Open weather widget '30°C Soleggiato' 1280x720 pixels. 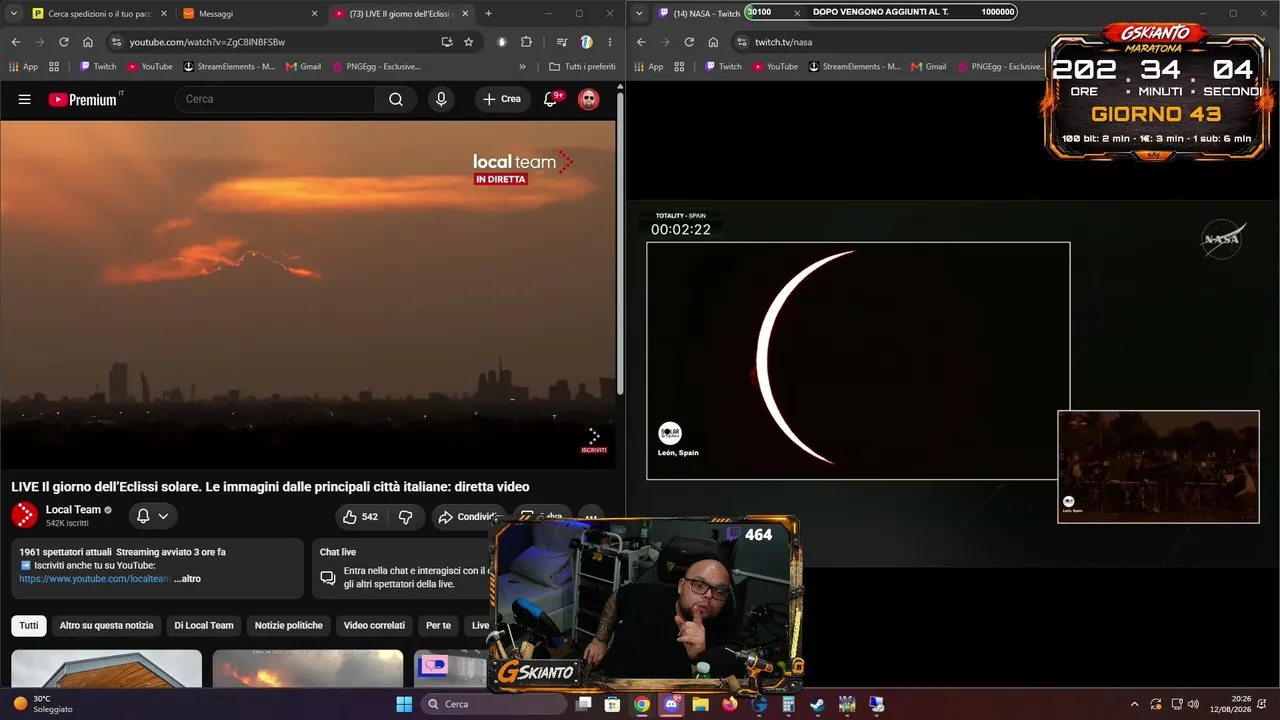point(43,704)
